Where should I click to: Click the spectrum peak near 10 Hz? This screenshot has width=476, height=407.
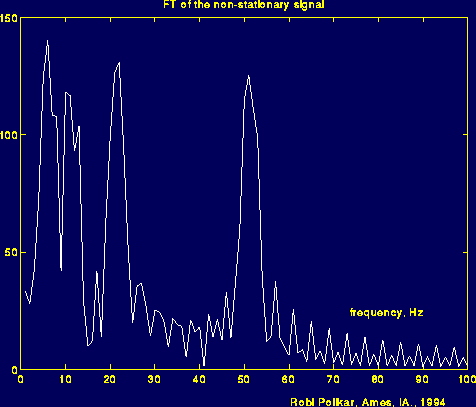pyautogui.click(x=66, y=93)
